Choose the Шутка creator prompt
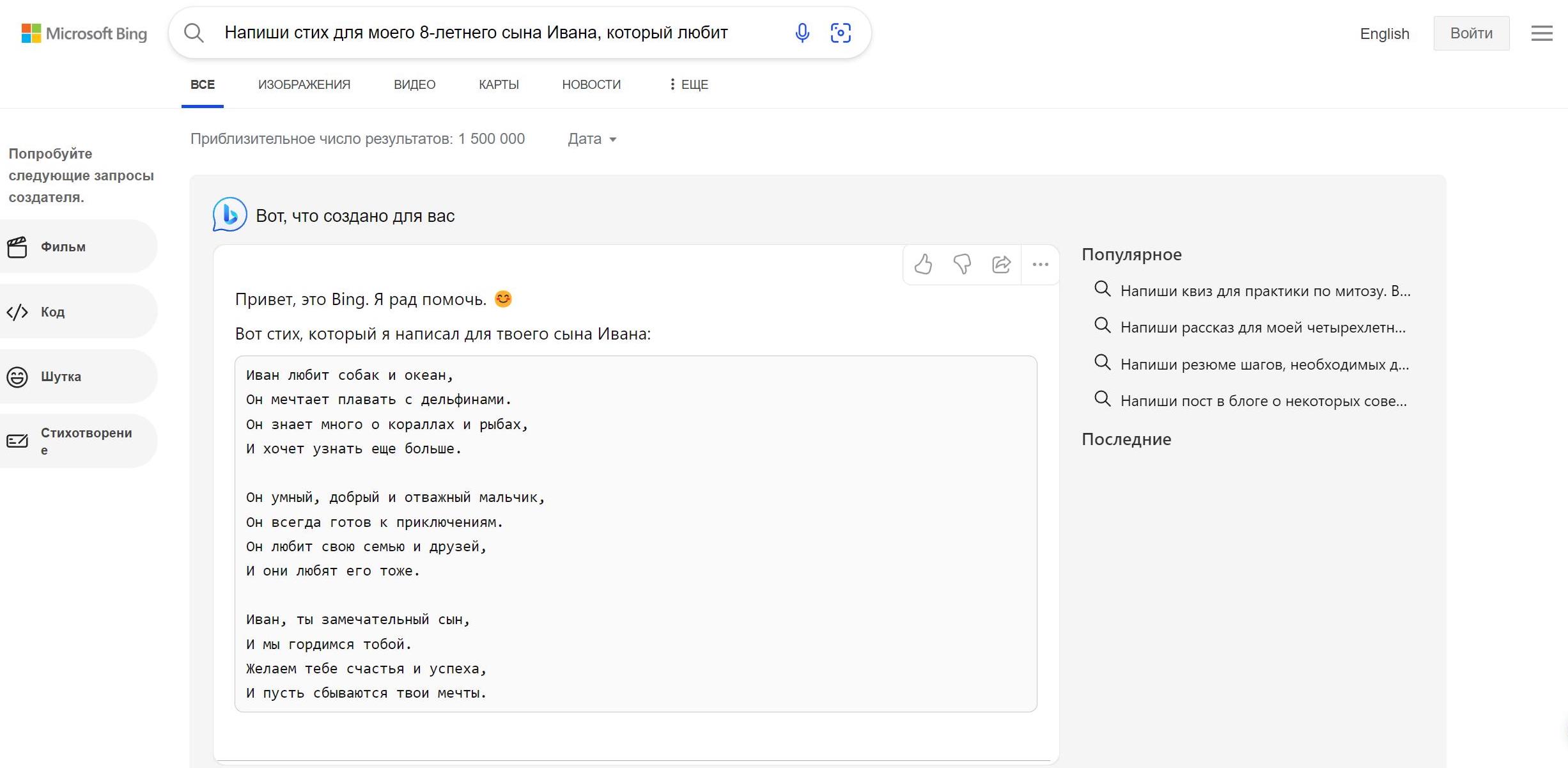Image resolution: width=1568 pixels, height=768 pixels. pos(61,377)
